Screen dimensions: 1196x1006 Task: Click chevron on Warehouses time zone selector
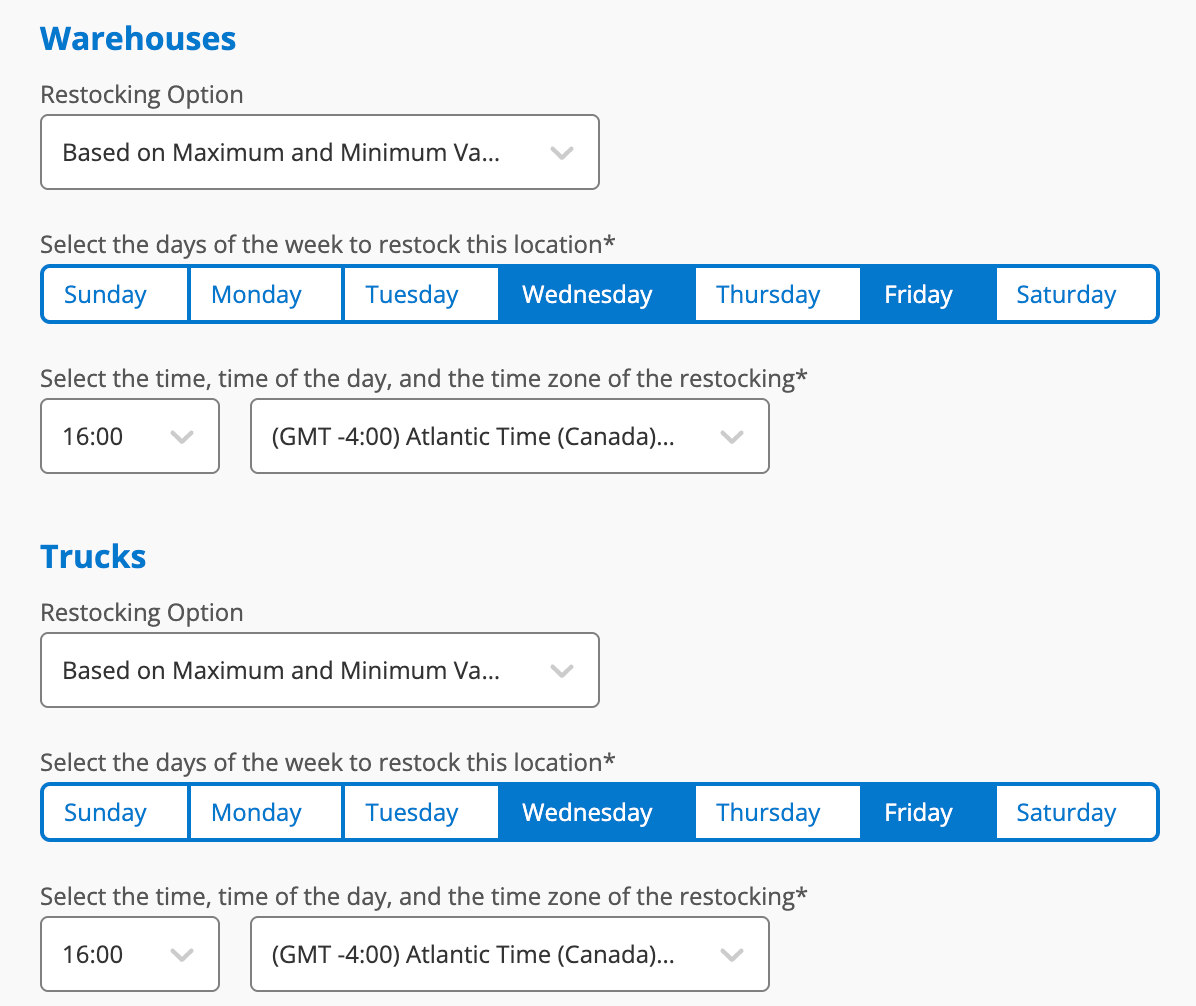pos(732,437)
